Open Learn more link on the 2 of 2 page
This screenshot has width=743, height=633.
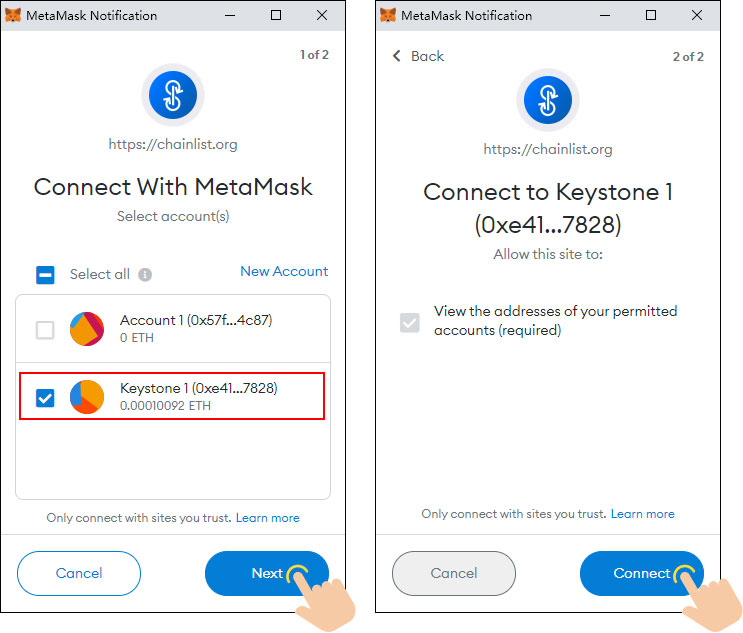click(642, 514)
